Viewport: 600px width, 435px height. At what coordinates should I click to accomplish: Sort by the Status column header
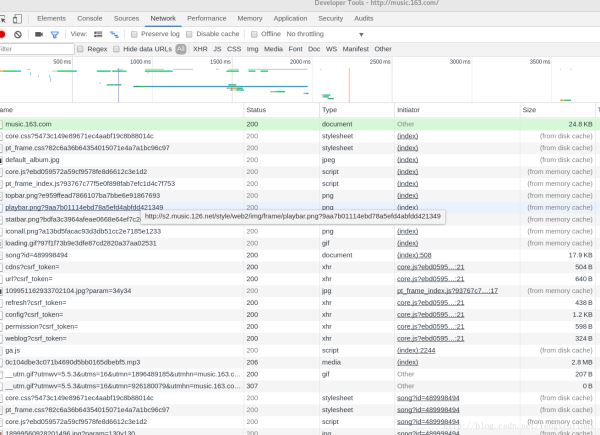(x=281, y=110)
